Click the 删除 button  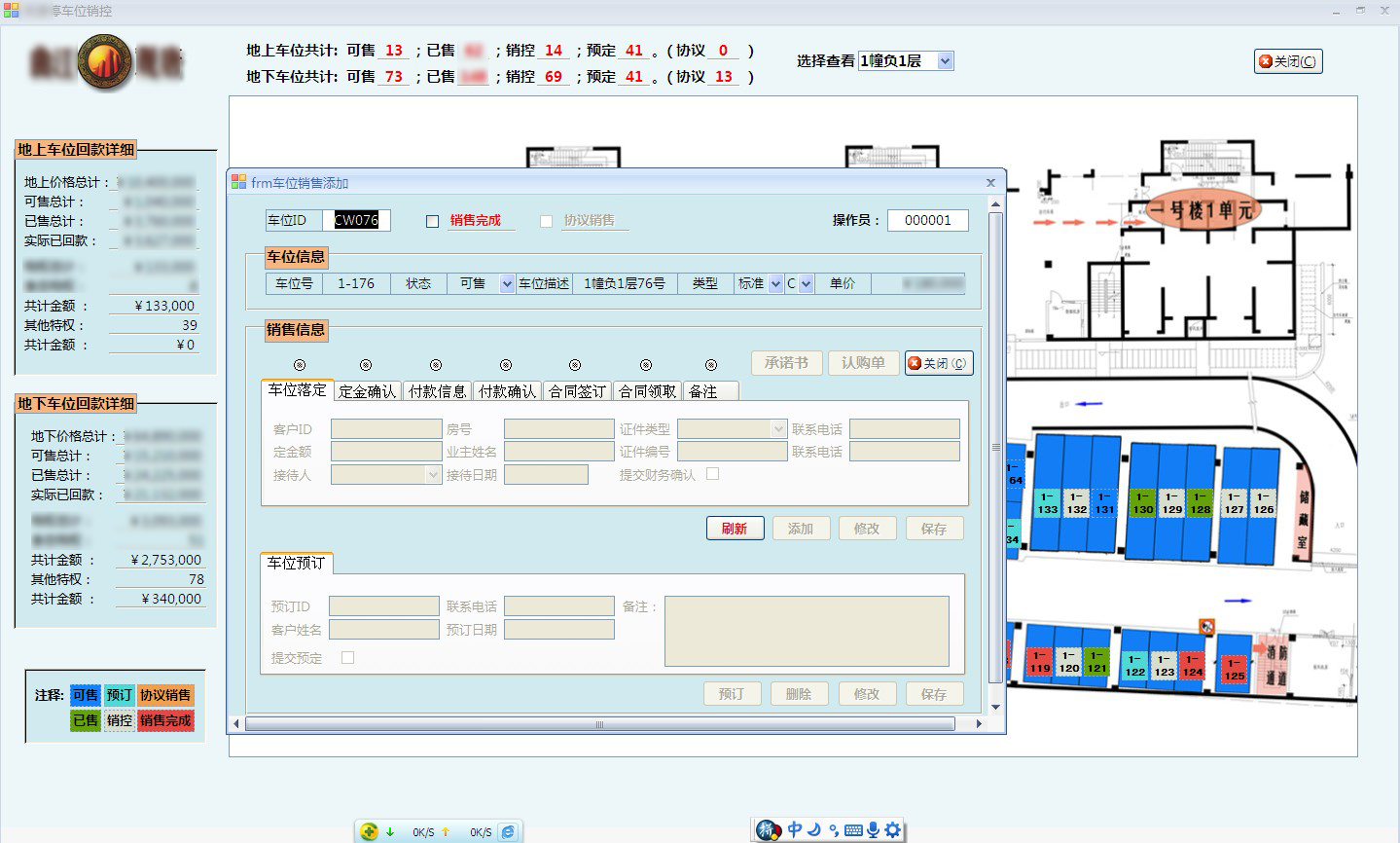point(799,694)
